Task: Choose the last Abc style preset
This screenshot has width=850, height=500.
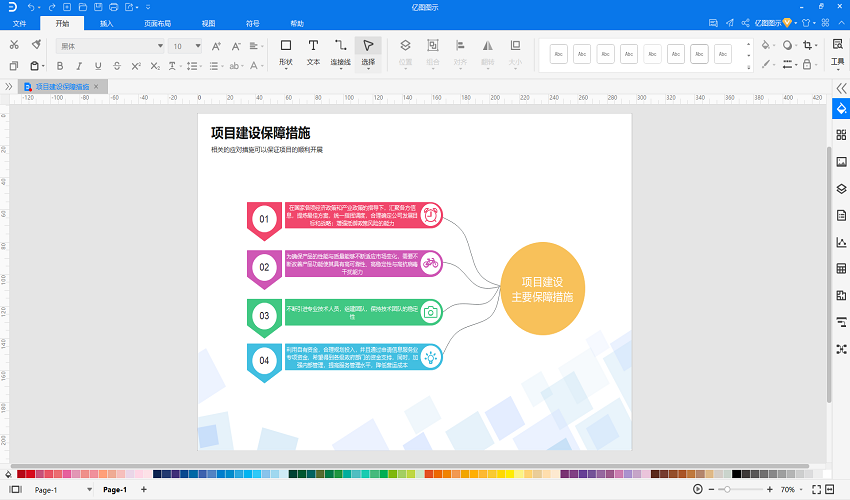Action: 723,54
